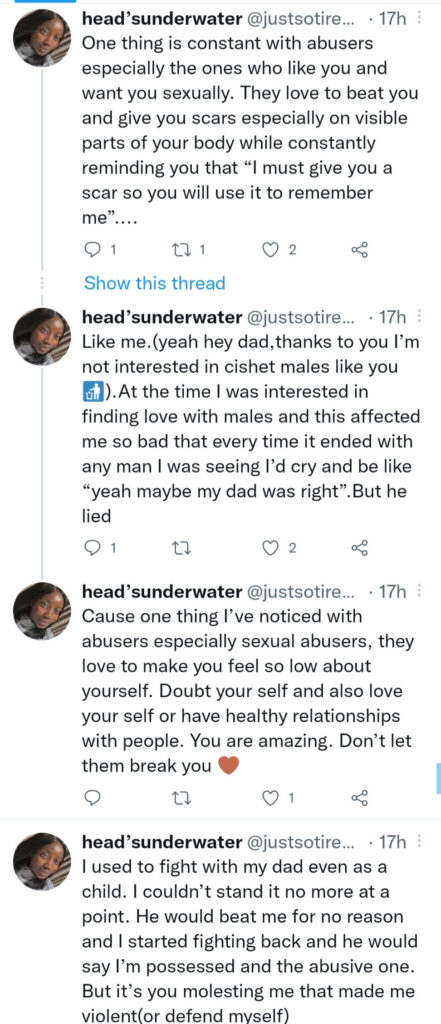Open profile picture on the last tweet
Image resolution: width=441 pixels, height=1024 pixels.
coord(42,860)
